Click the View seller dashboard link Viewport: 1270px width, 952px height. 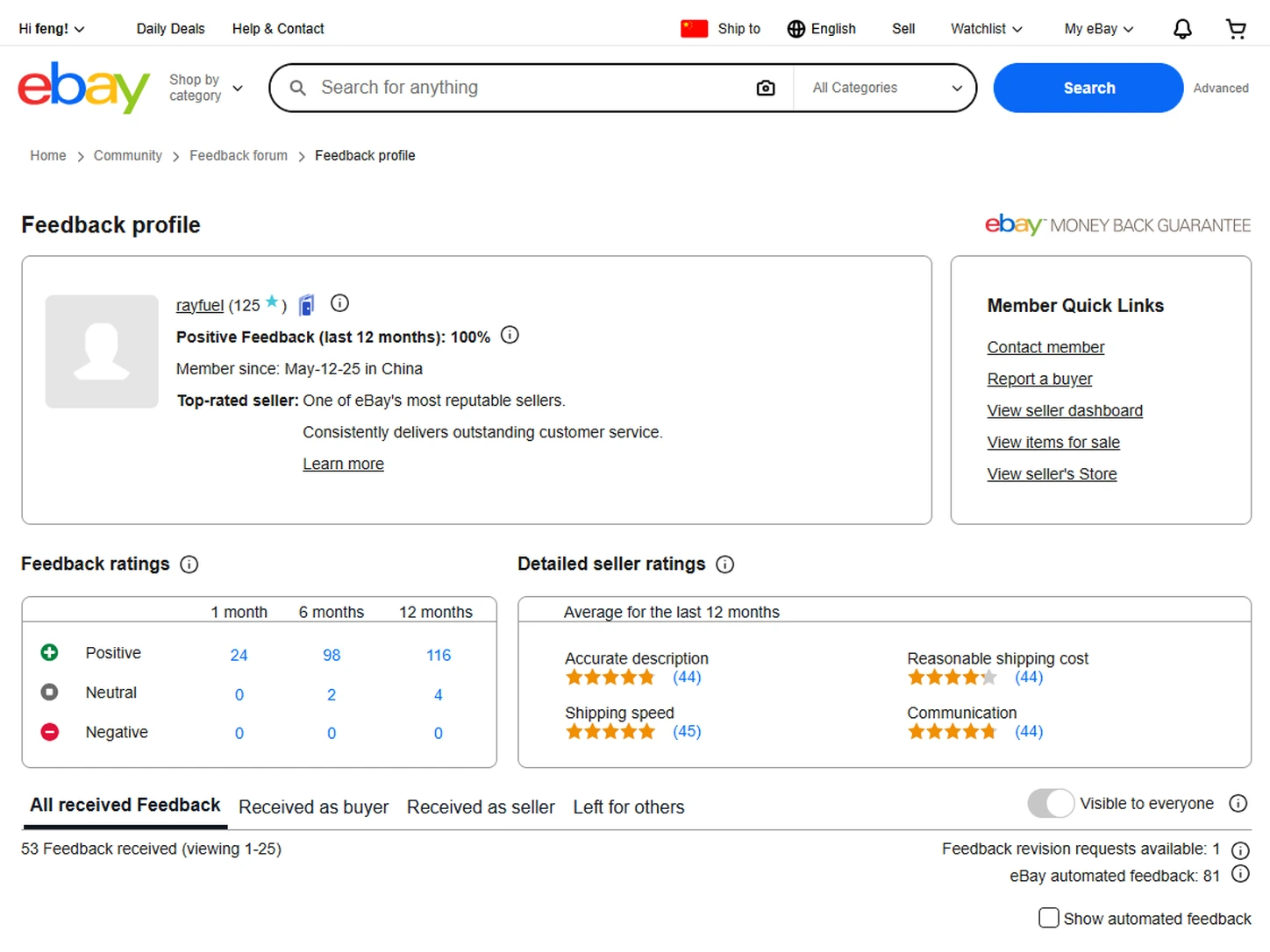[x=1065, y=410]
